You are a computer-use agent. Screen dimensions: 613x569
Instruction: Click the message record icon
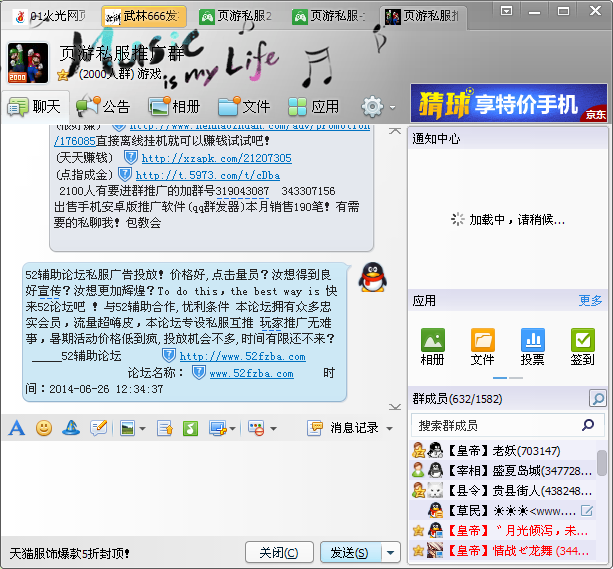(315, 428)
